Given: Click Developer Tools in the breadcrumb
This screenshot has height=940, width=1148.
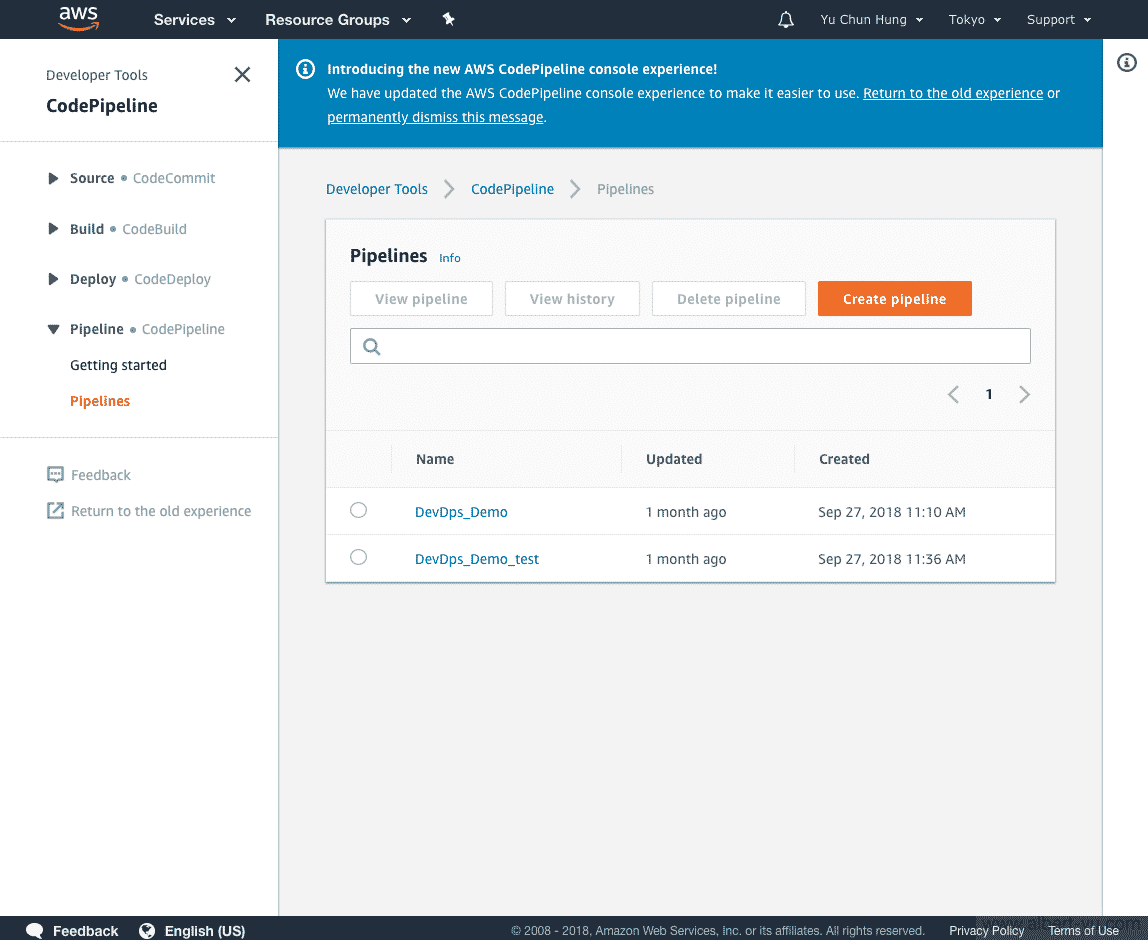Looking at the screenshot, I should pos(377,189).
